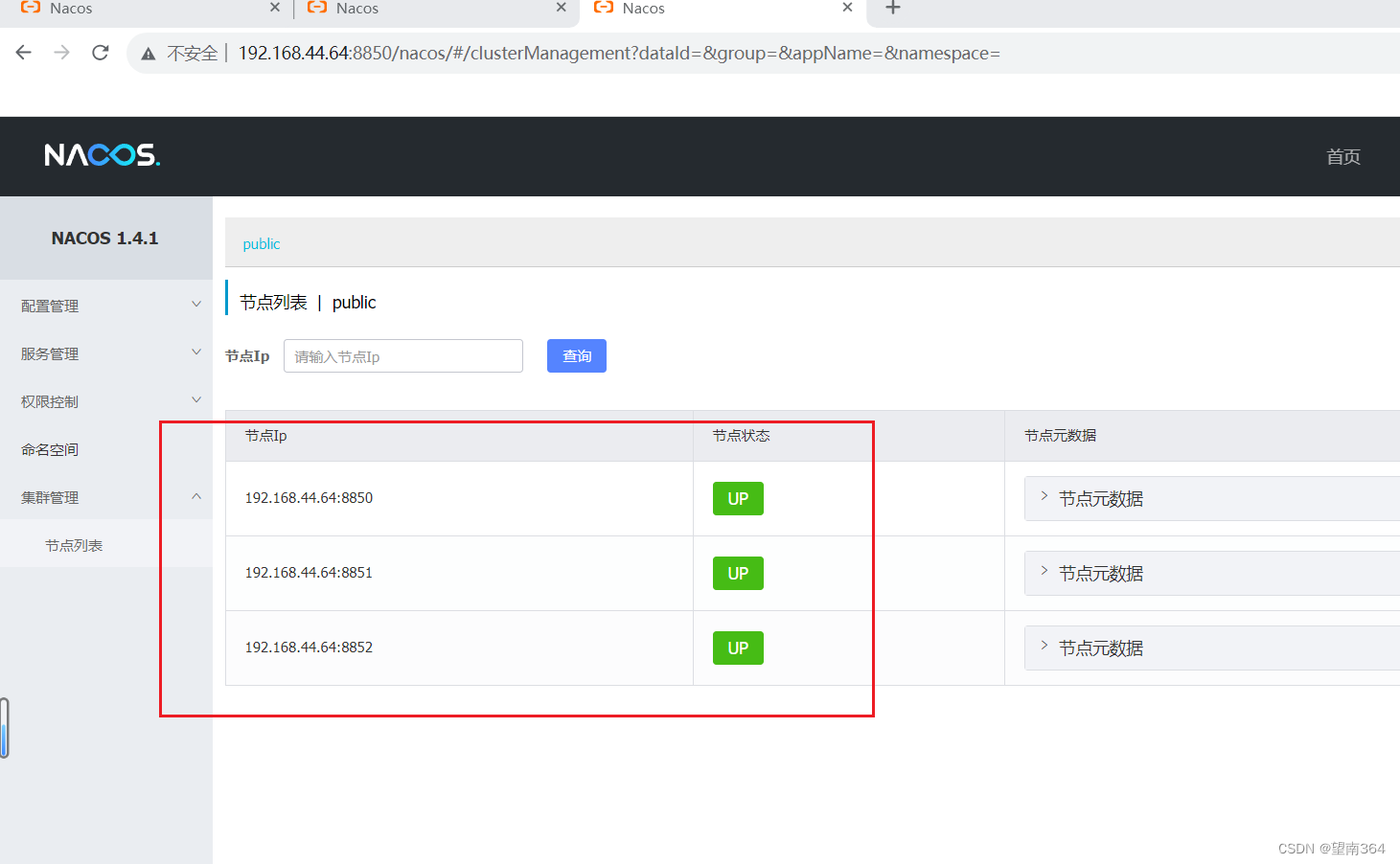The width and height of the screenshot is (1400, 864).
Task: Go back with browser back arrow
Action: tap(24, 53)
